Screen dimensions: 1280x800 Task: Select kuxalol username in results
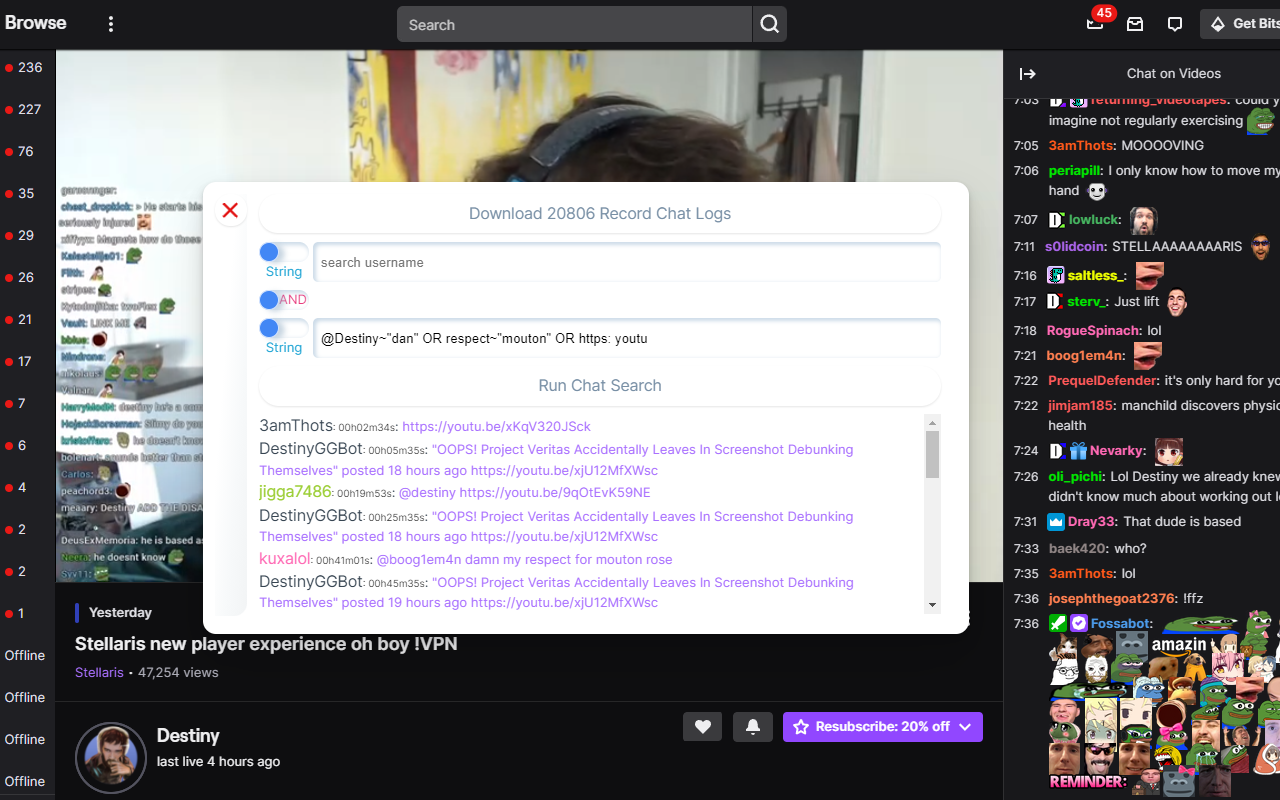(x=284, y=559)
